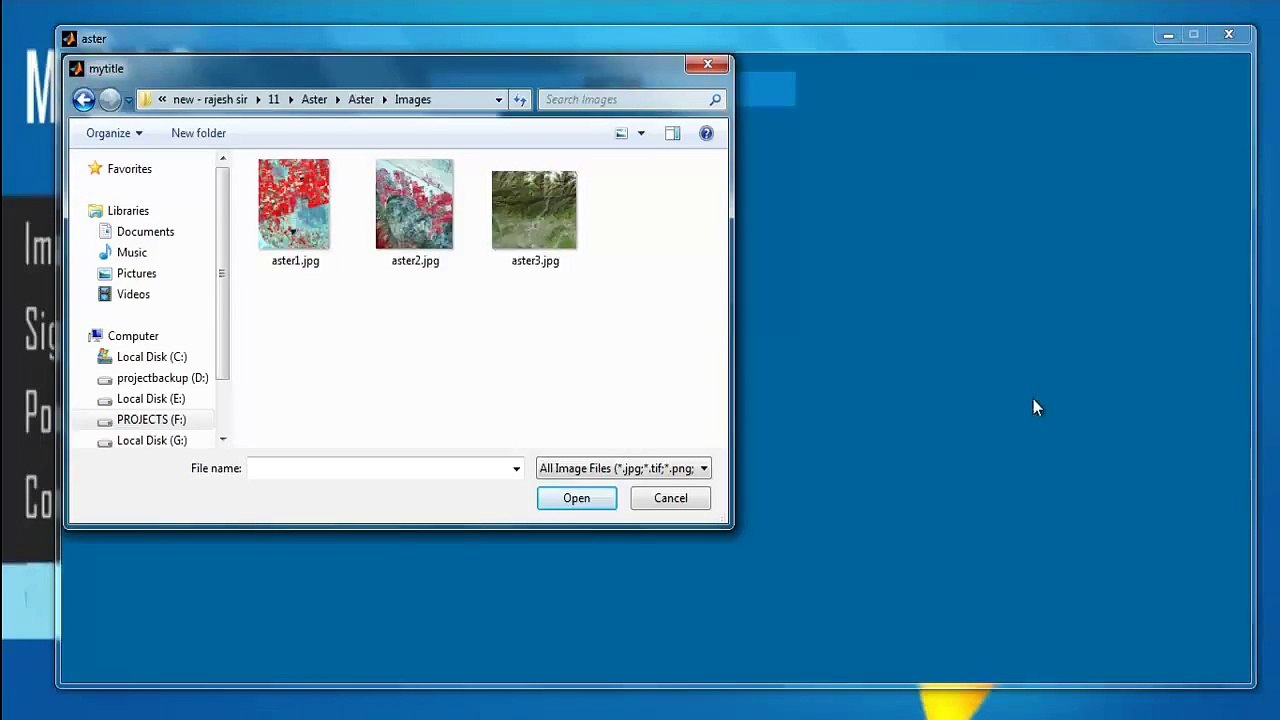Image resolution: width=1280 pixels, height=720 pixels.
Task: Expand the File name dropdown arrow
Action: [516, 468]
